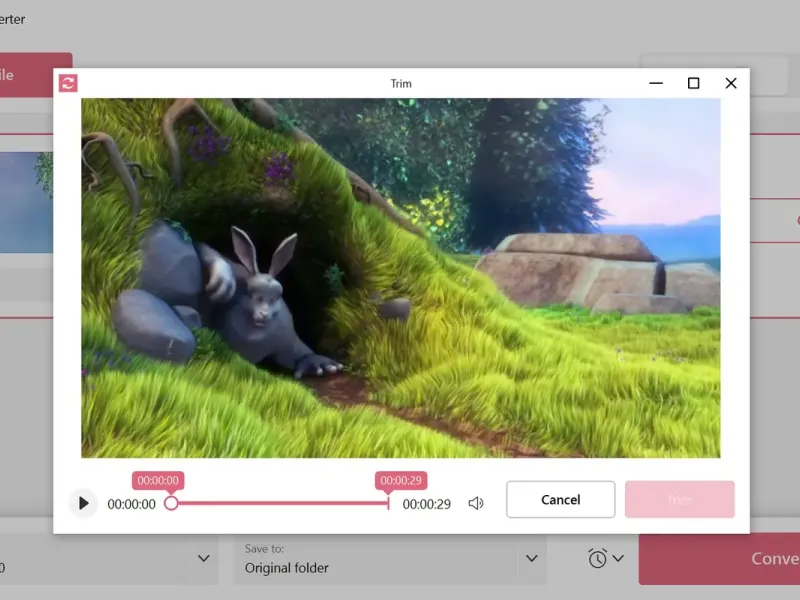Click the pink trim range bar on timeline
The height and width of the screenshot is (600, 800).
coord(283,503)
